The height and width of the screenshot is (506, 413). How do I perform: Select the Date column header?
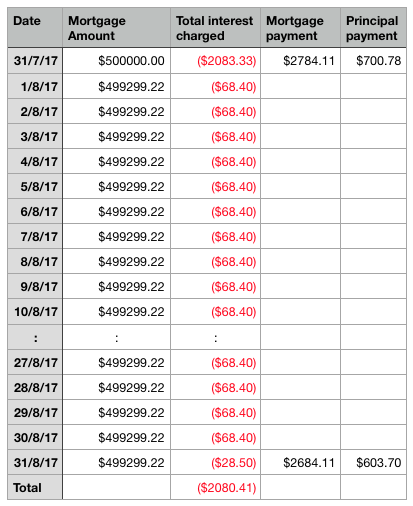coord(35,28)
